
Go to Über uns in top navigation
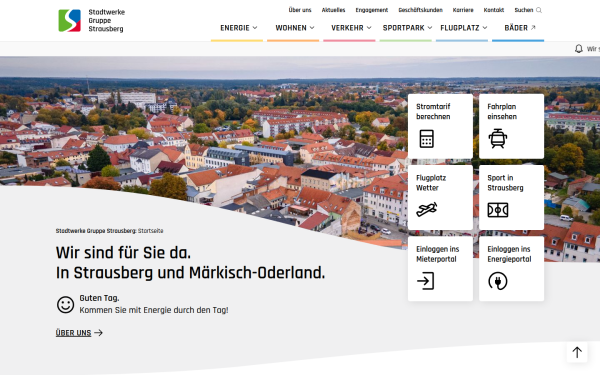(300, 10)
